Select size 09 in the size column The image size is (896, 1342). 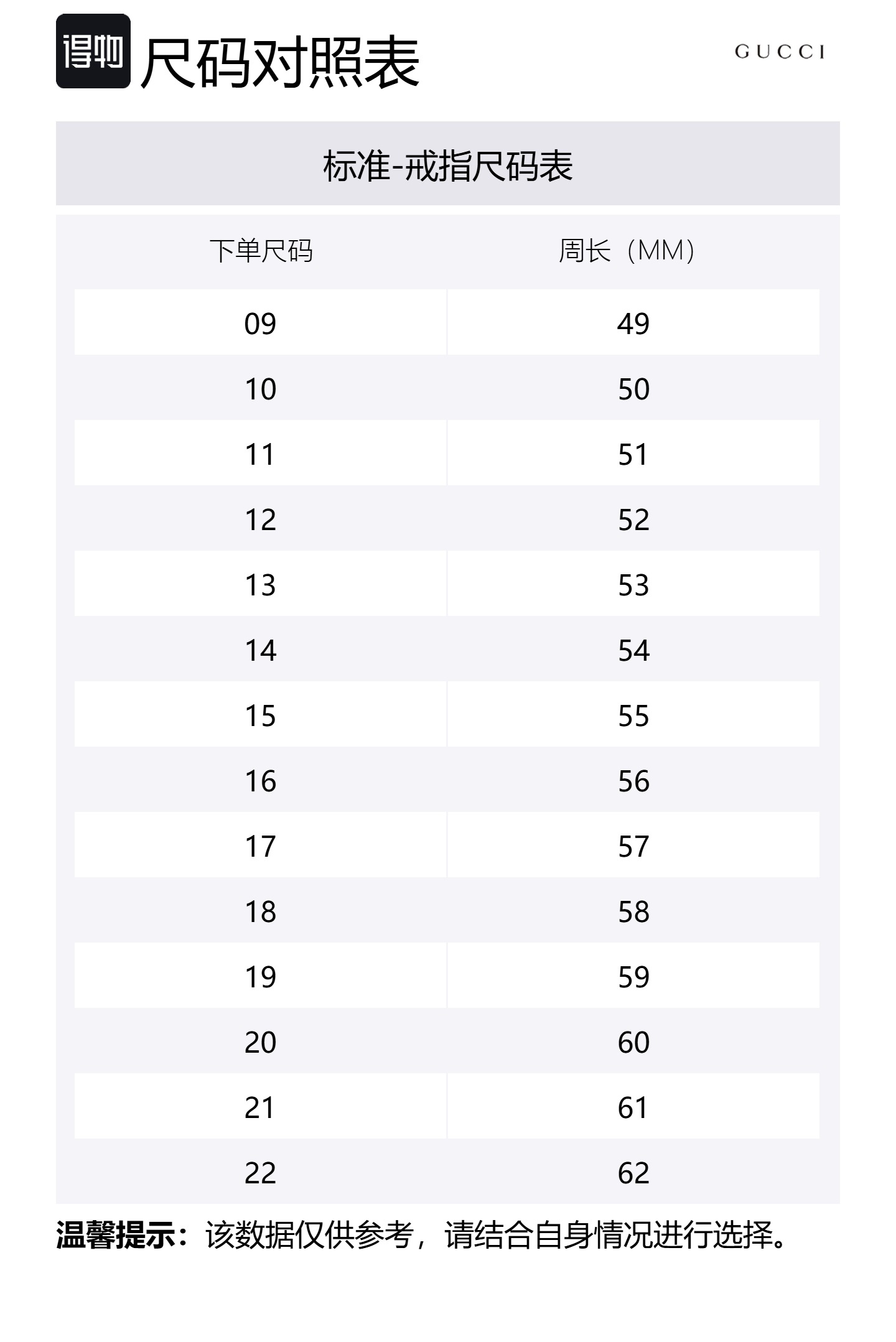[260, 324]
